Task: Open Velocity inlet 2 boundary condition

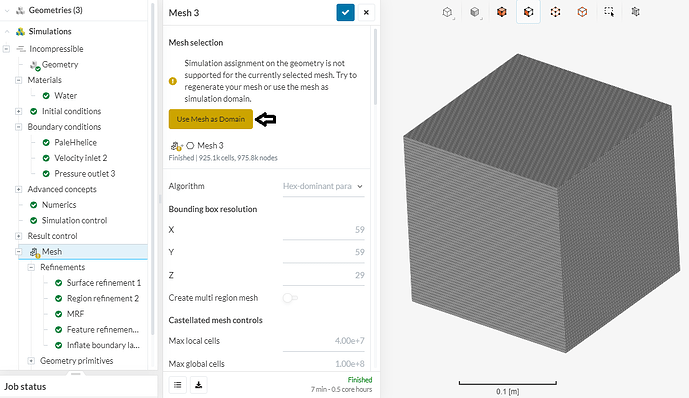Action: pyautogui.click(x=80, y=158)
